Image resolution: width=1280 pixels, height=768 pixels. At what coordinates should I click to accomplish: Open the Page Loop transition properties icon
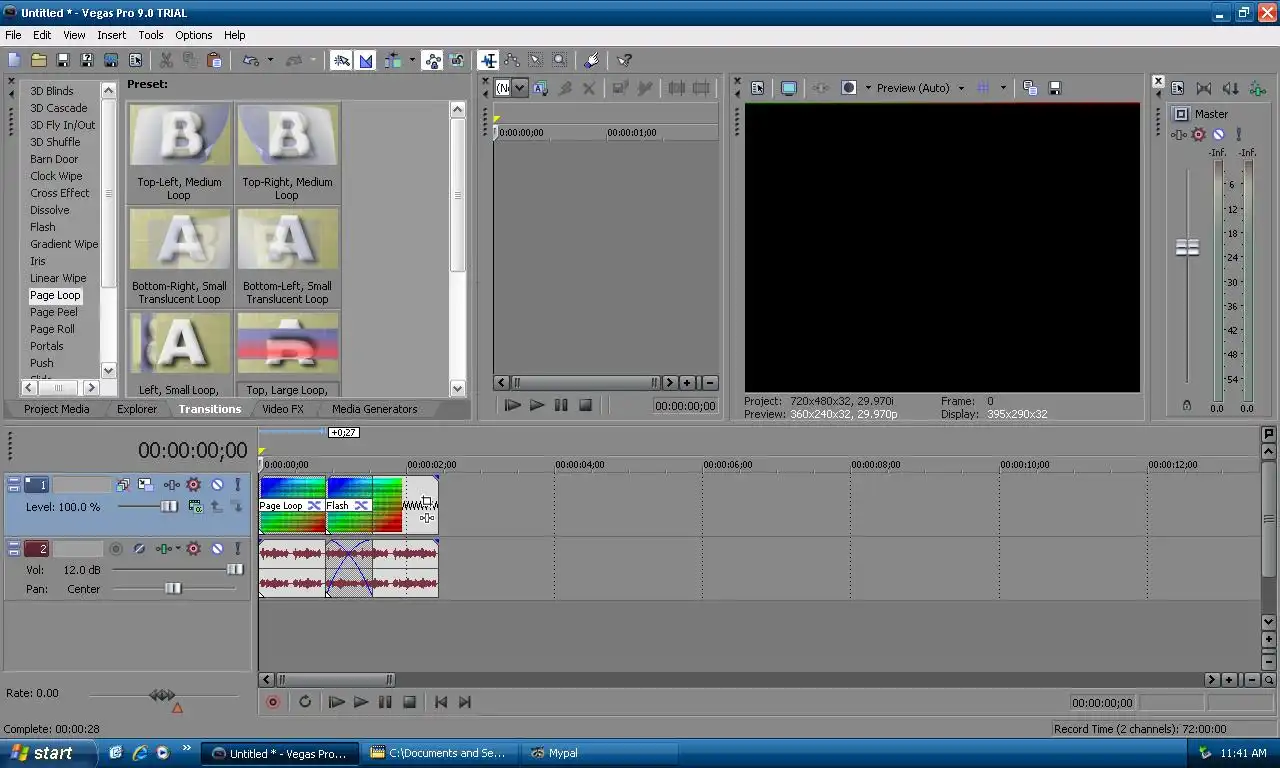click(314, 506)
